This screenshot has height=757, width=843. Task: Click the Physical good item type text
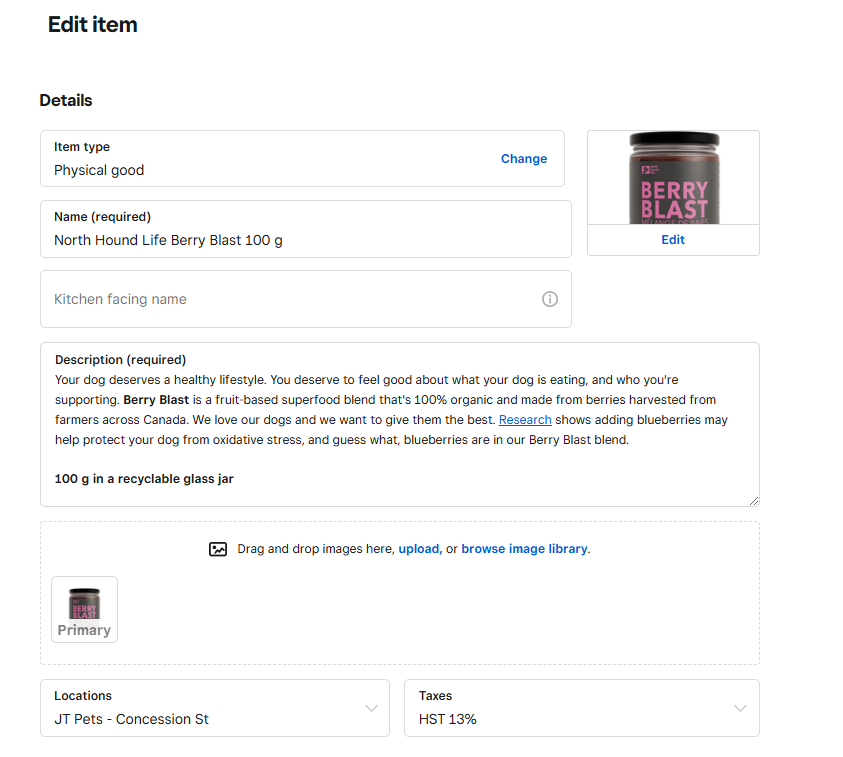pyautogui.click(x=99, y=170)
